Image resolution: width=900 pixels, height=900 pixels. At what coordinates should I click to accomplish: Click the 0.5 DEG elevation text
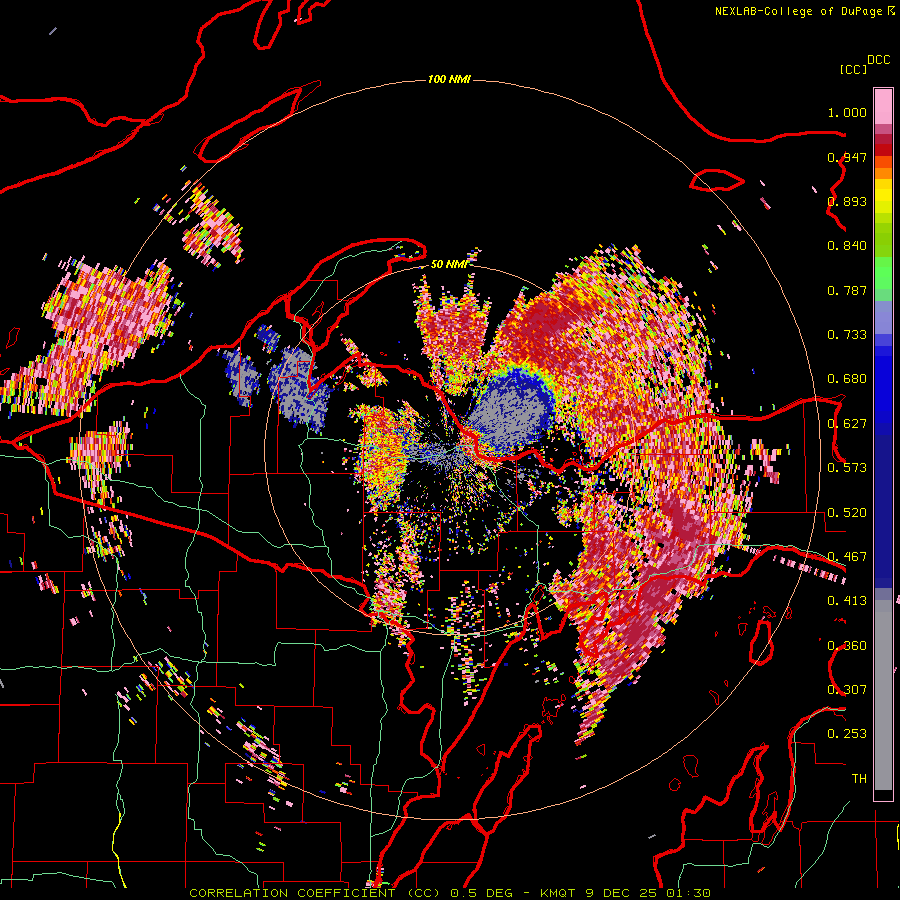pyautogui.click(x=482, y=893)
